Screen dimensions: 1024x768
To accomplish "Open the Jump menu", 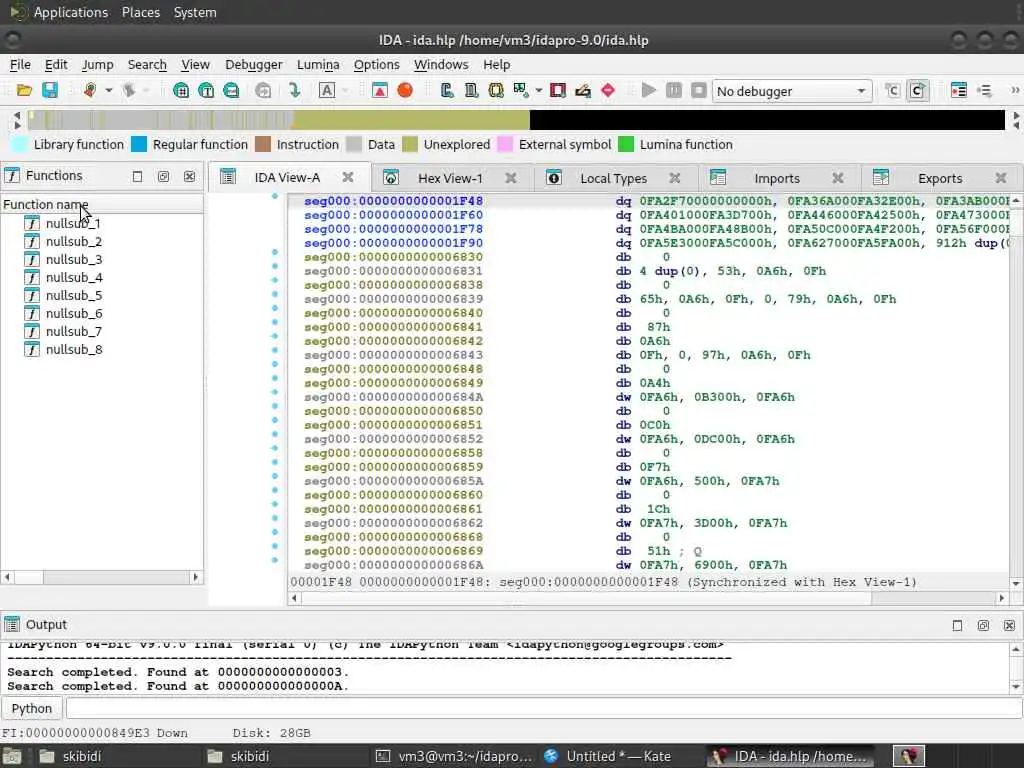I will pos(97,64).
